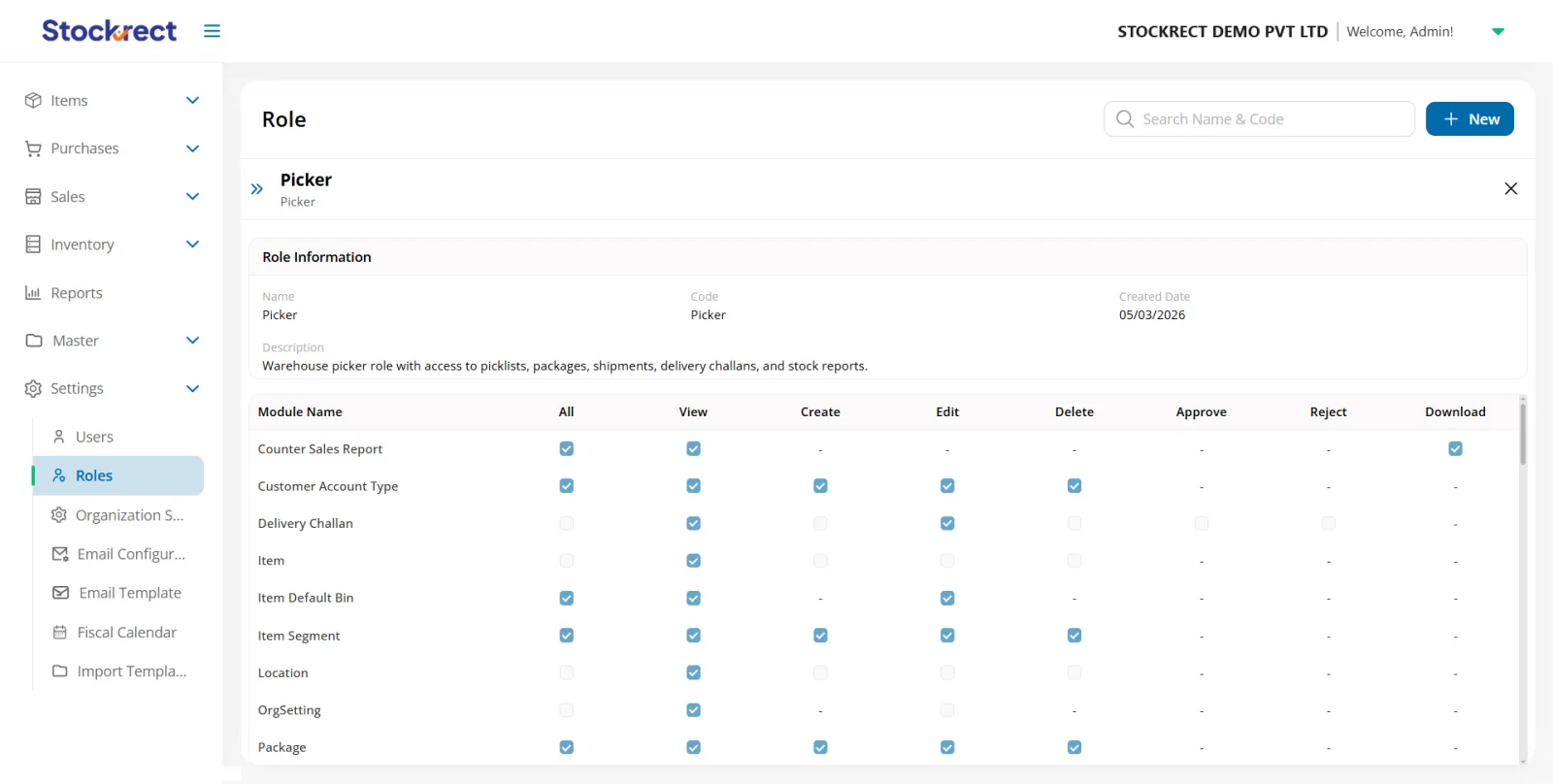This screenshot has width=1553, height=784.
Task: Click the Download column header
Action: click(x=1455, y=411)
